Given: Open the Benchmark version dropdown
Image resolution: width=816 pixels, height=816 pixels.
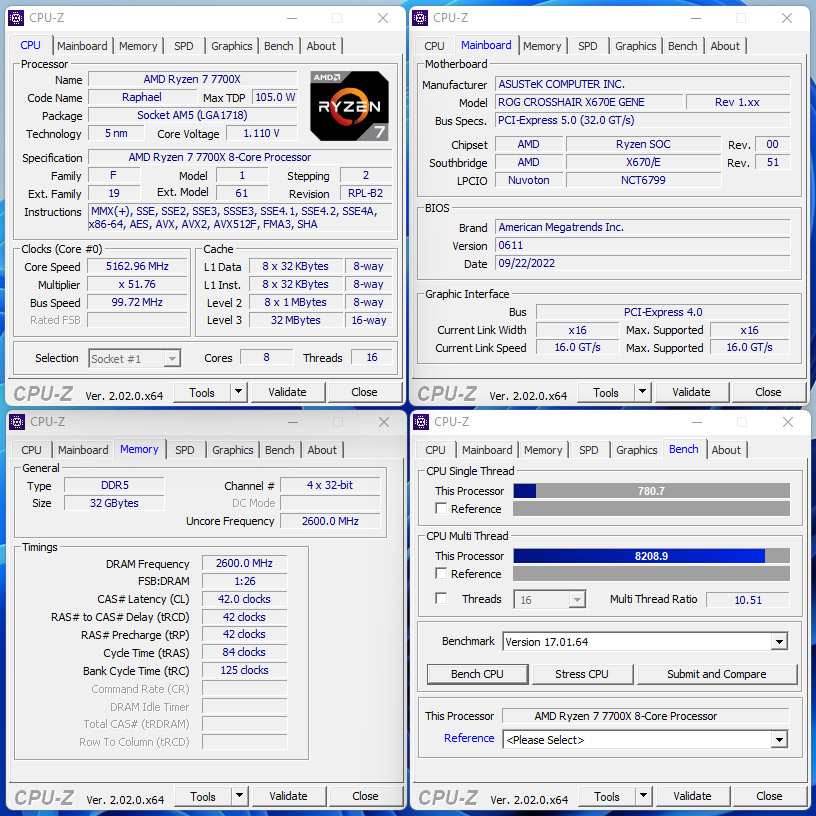Looking at the screenshot, I should (779, 642).
